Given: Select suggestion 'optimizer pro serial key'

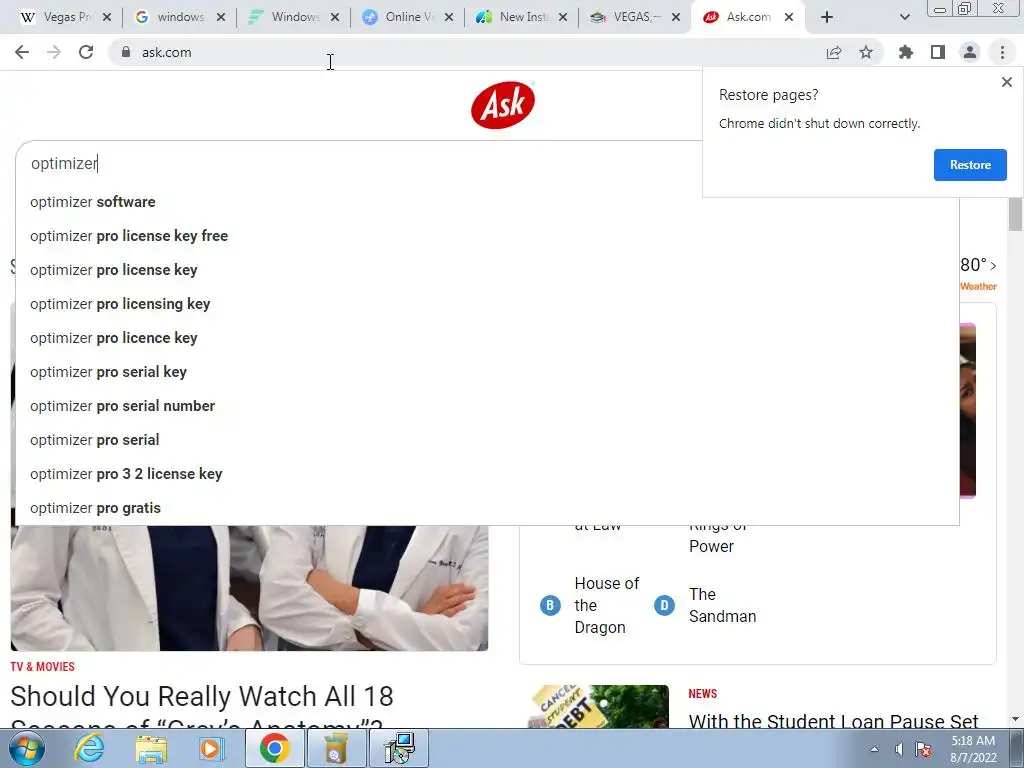Looking at the screenshot, I should coord(487,372).
